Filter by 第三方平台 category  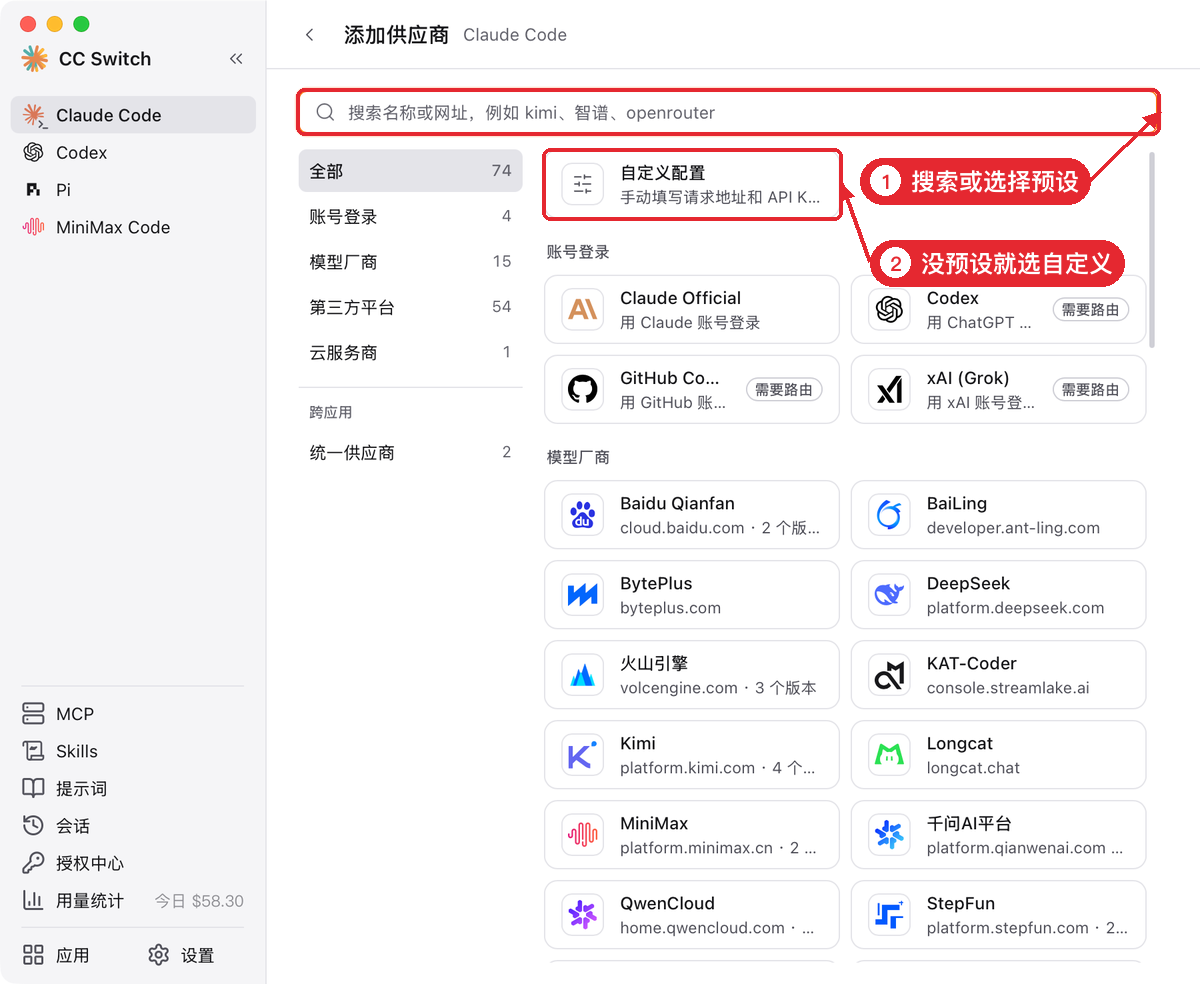tap(410, 307)
